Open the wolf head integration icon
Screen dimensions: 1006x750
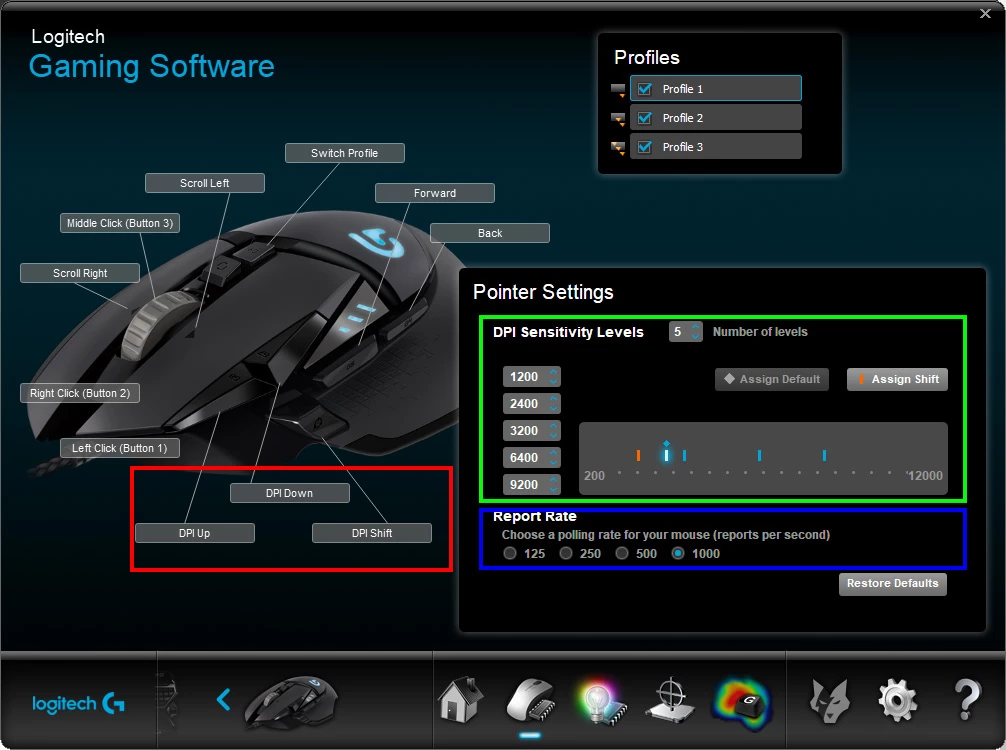point(830,701)
